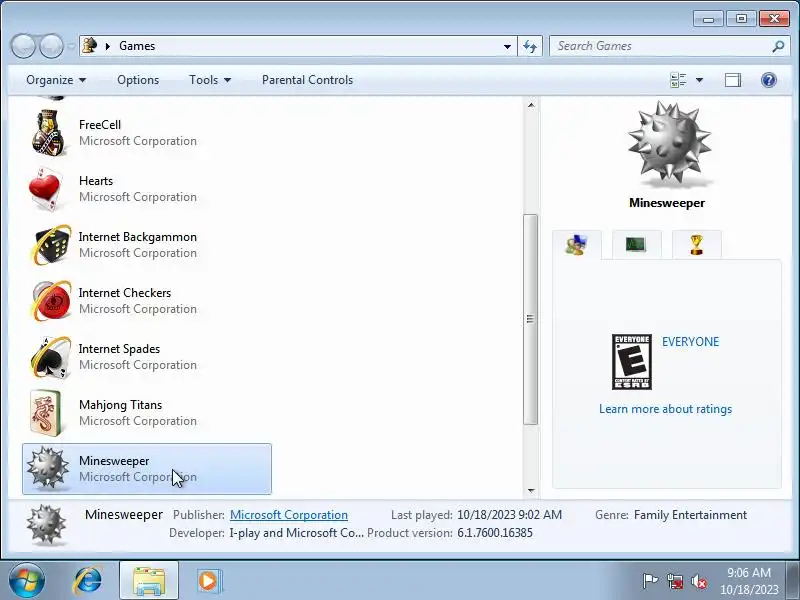Click the large Minesweeper preview image
The image size is (800, 600).
click(x=668, y=145)
